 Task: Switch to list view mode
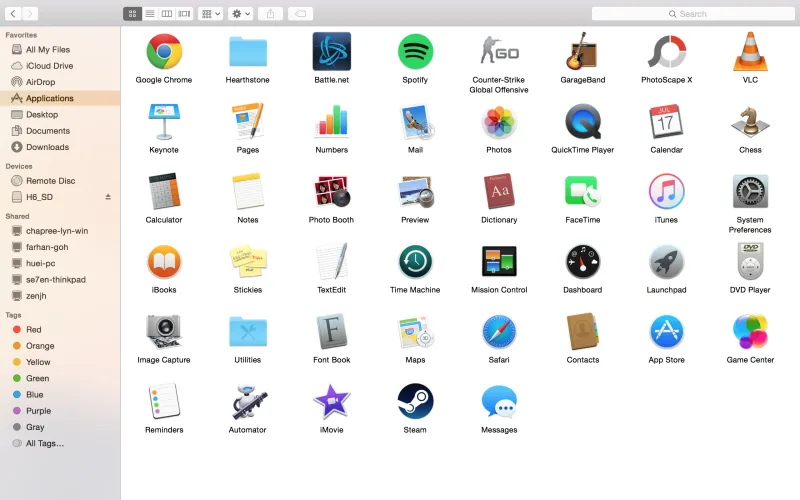(150, 14)
